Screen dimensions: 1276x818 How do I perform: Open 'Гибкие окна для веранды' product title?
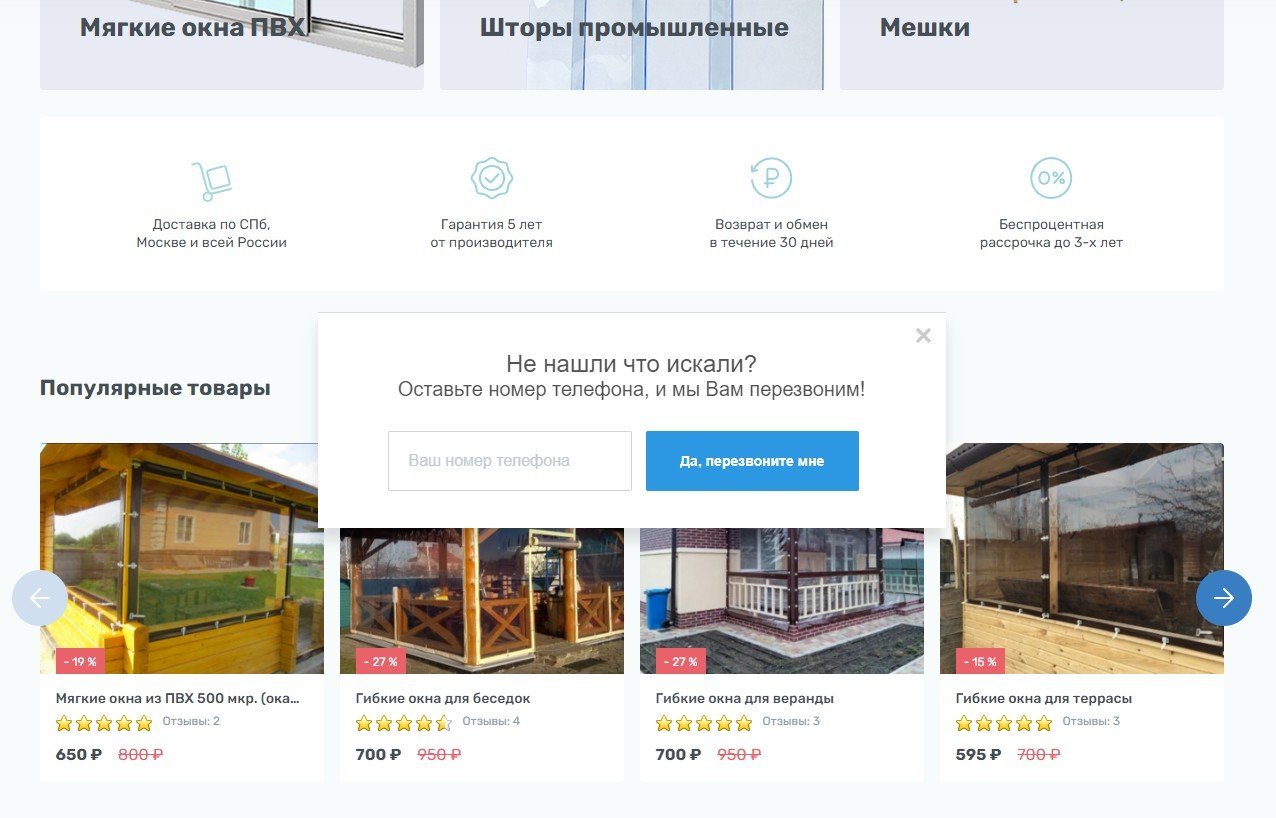[745, 698]
